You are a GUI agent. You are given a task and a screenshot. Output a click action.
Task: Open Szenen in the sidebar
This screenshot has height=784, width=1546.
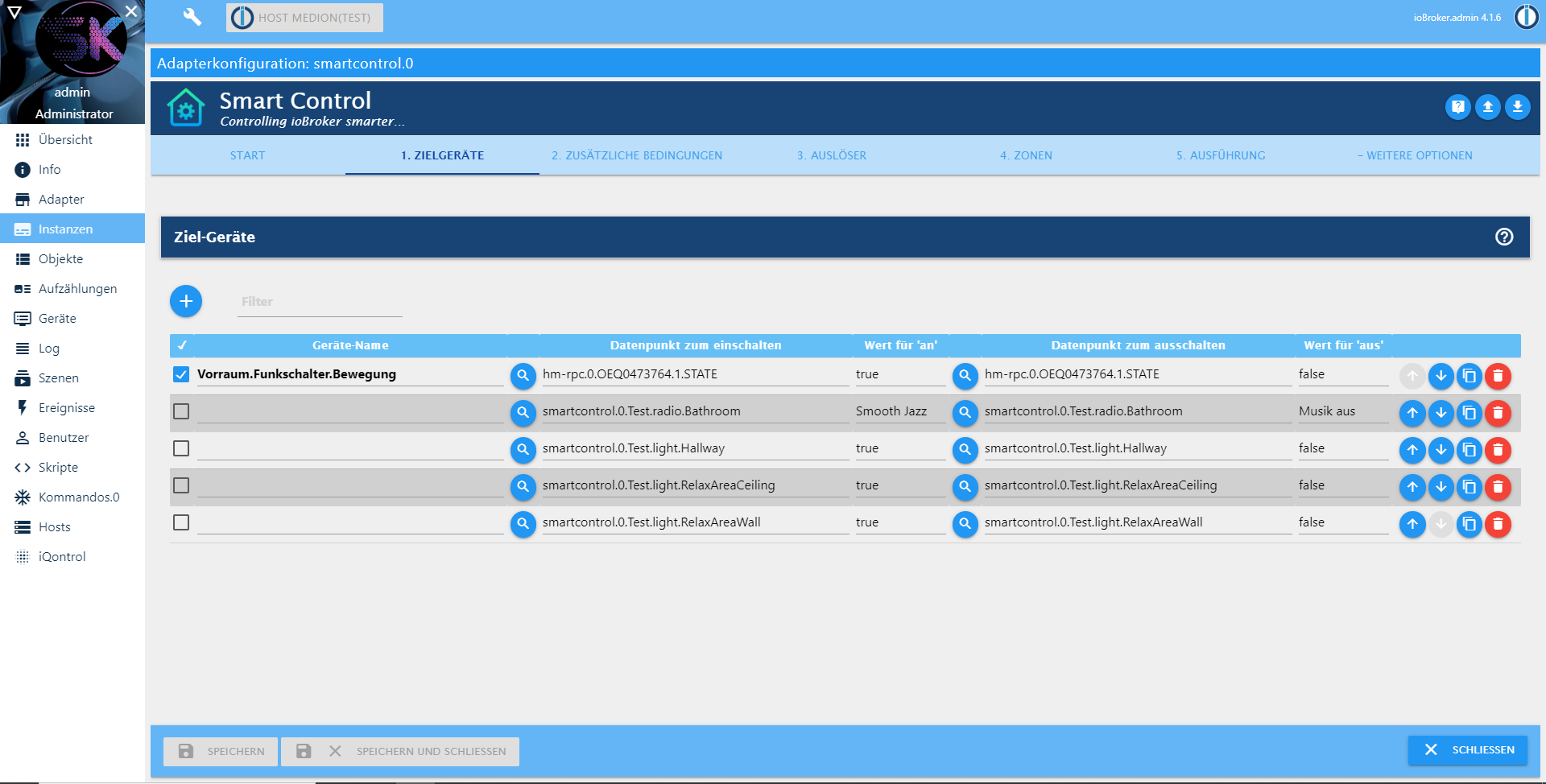(x=72, y=378)
